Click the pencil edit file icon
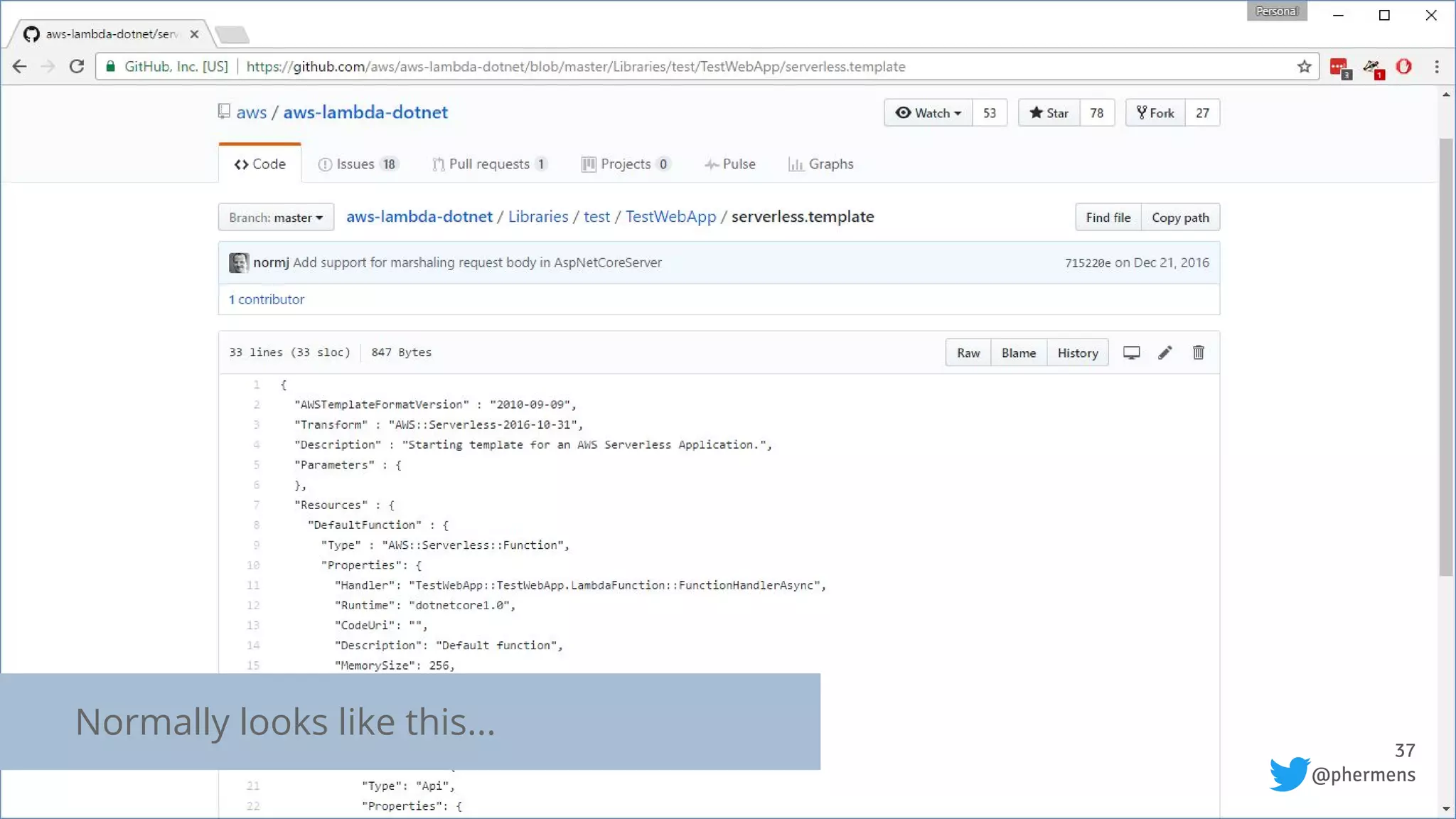This screenshot has width=1456, height=819. tap(1165, 353)
